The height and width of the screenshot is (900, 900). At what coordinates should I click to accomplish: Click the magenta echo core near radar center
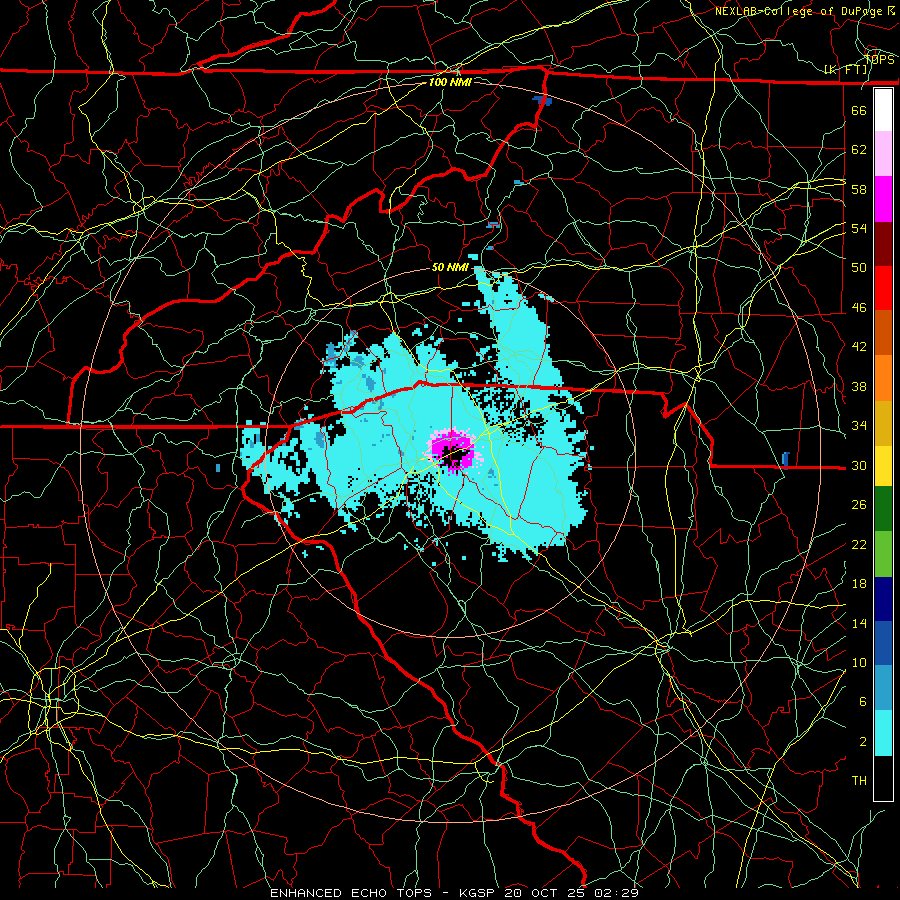coord(453,451)
